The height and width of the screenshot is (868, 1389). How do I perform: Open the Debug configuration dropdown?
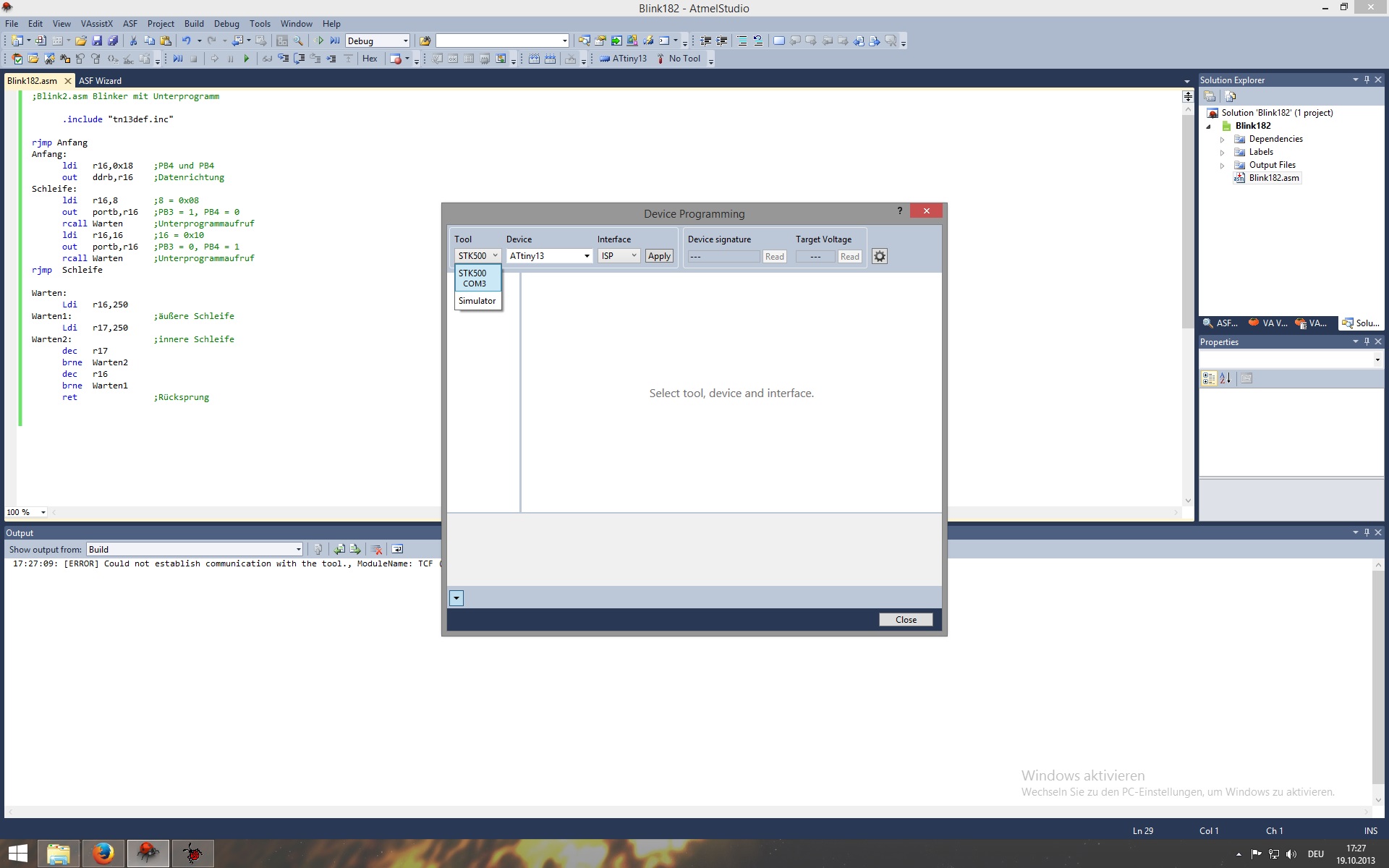click(378, 41)
